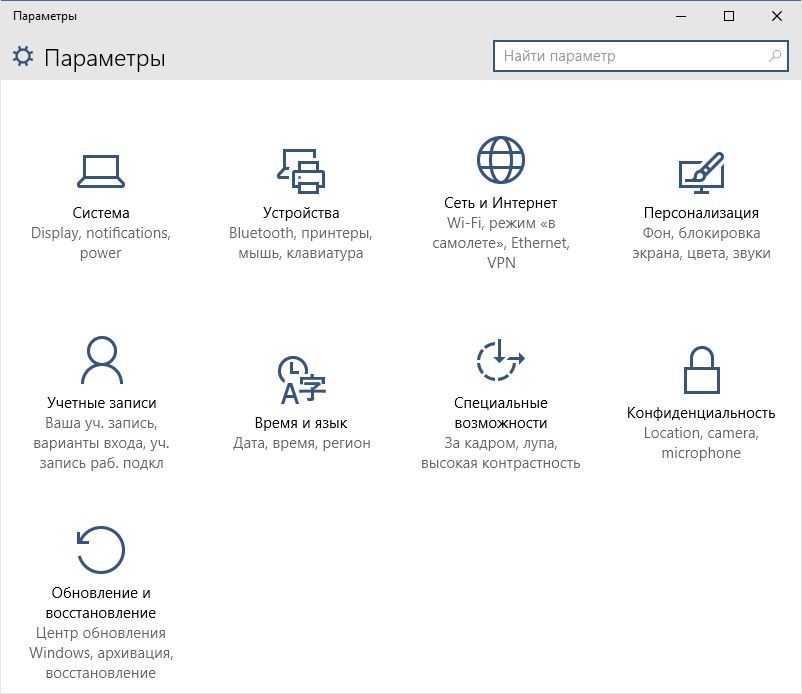Open the "Система" text label
802x694 pixels.
pos(101,213)
